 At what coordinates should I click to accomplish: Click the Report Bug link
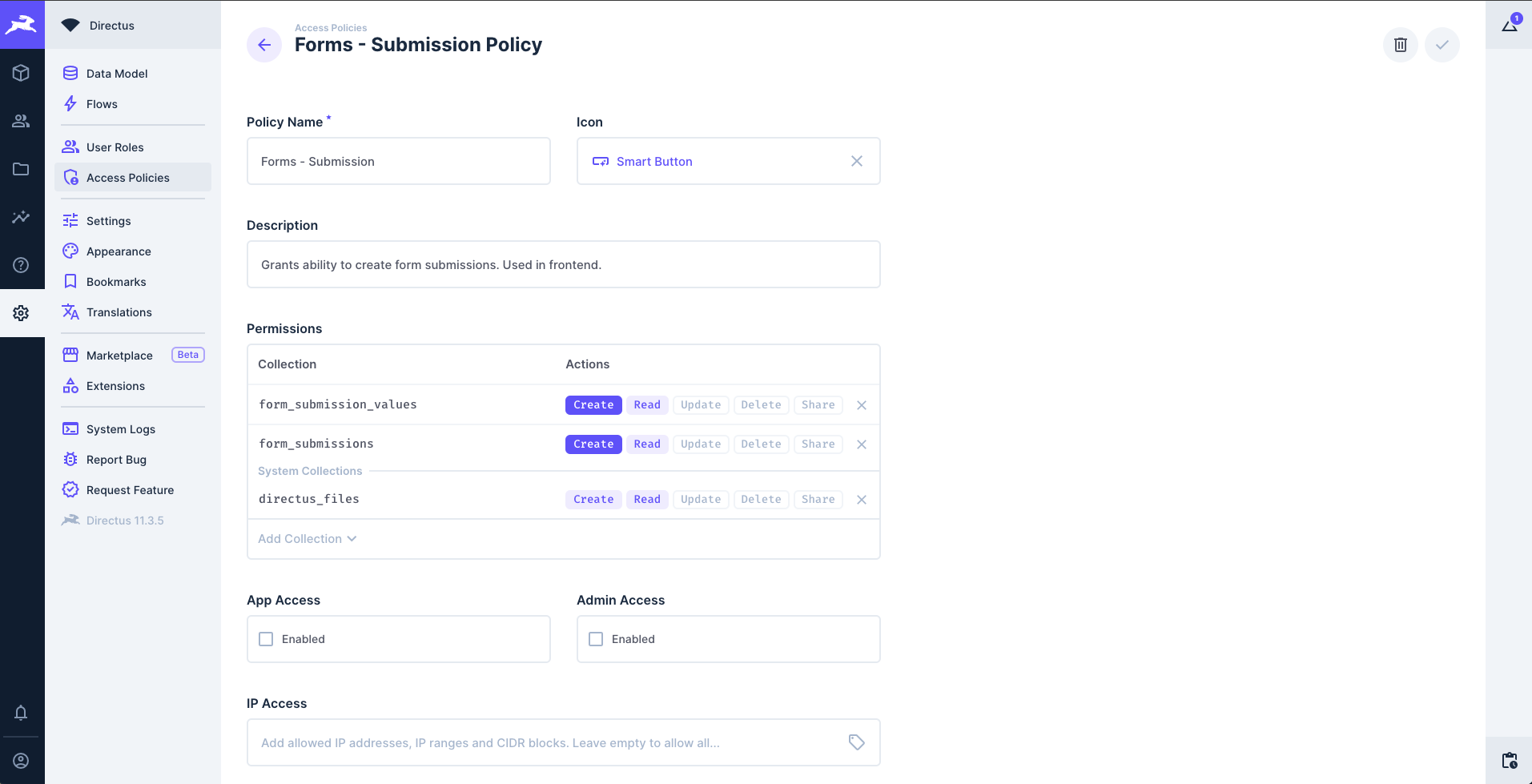116,459
